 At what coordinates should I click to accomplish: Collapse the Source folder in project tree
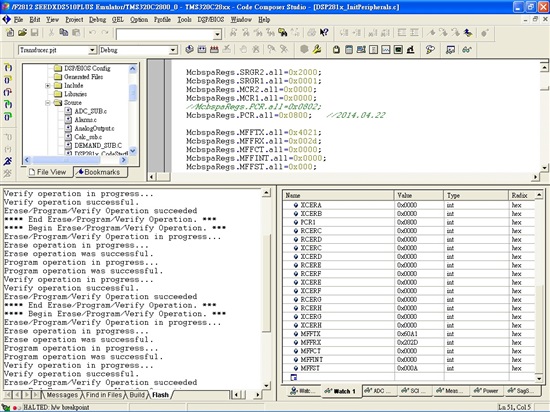tap(48, 103)
